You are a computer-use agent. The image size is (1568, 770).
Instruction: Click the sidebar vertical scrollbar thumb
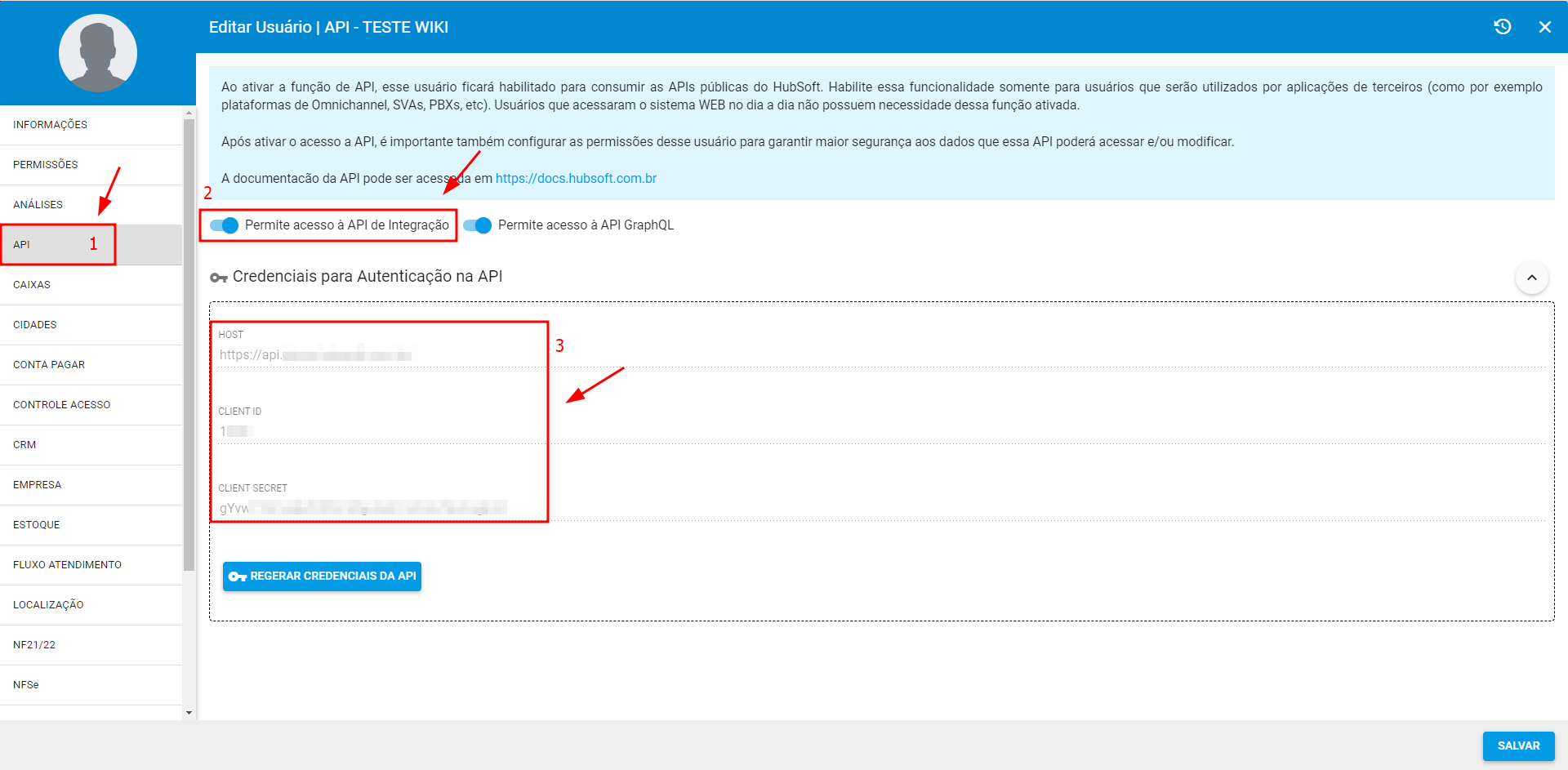coord(189,345)
